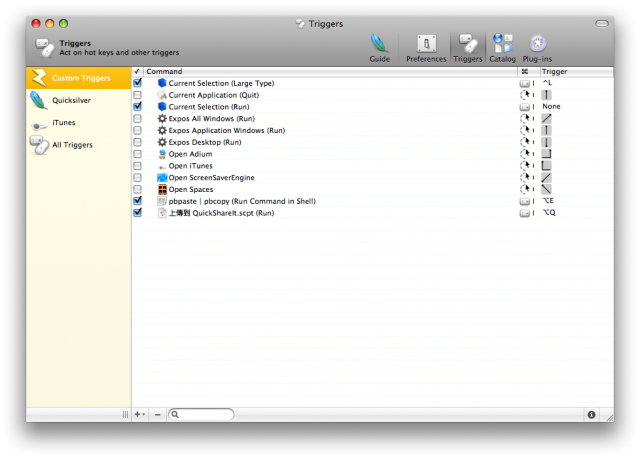
Task: Select Open iTunes row text
Action: [190, 166]
